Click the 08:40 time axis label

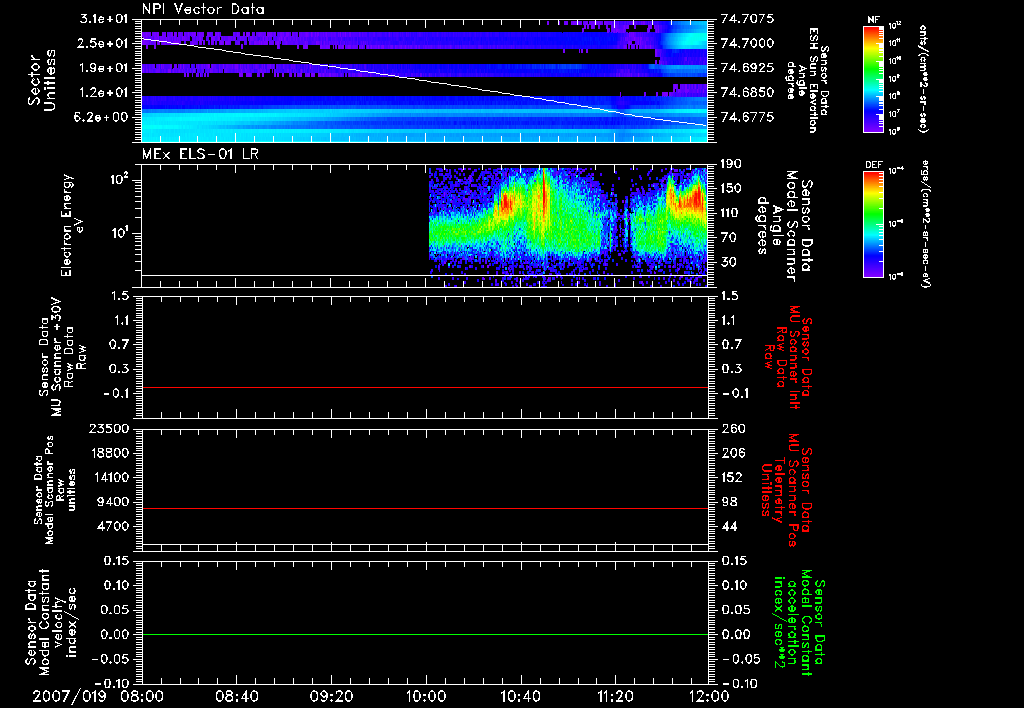236,696
